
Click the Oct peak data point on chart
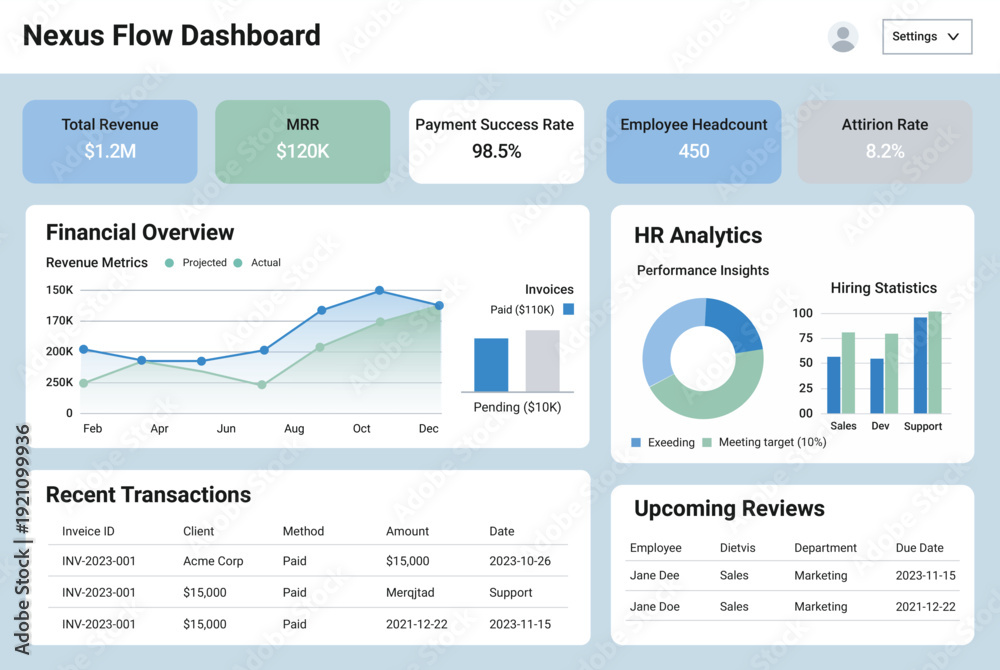pos(379,290)
